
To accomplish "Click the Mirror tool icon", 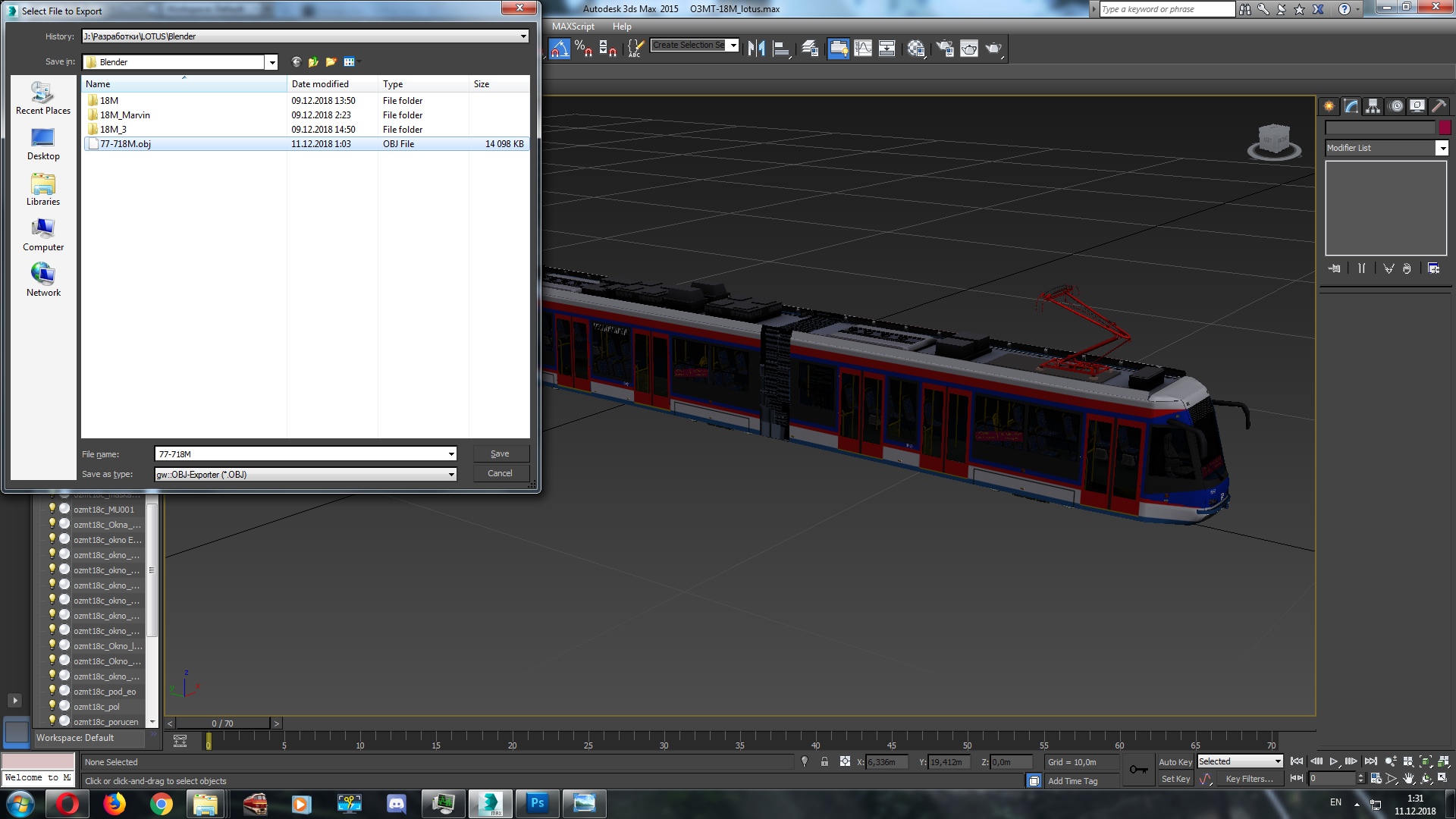I will (x=756, y=49).
